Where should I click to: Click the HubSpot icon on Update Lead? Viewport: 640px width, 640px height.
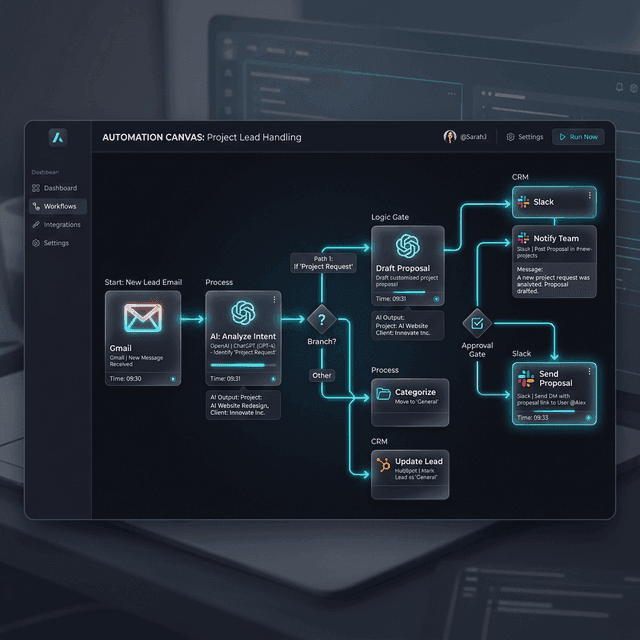coord(383,465)
